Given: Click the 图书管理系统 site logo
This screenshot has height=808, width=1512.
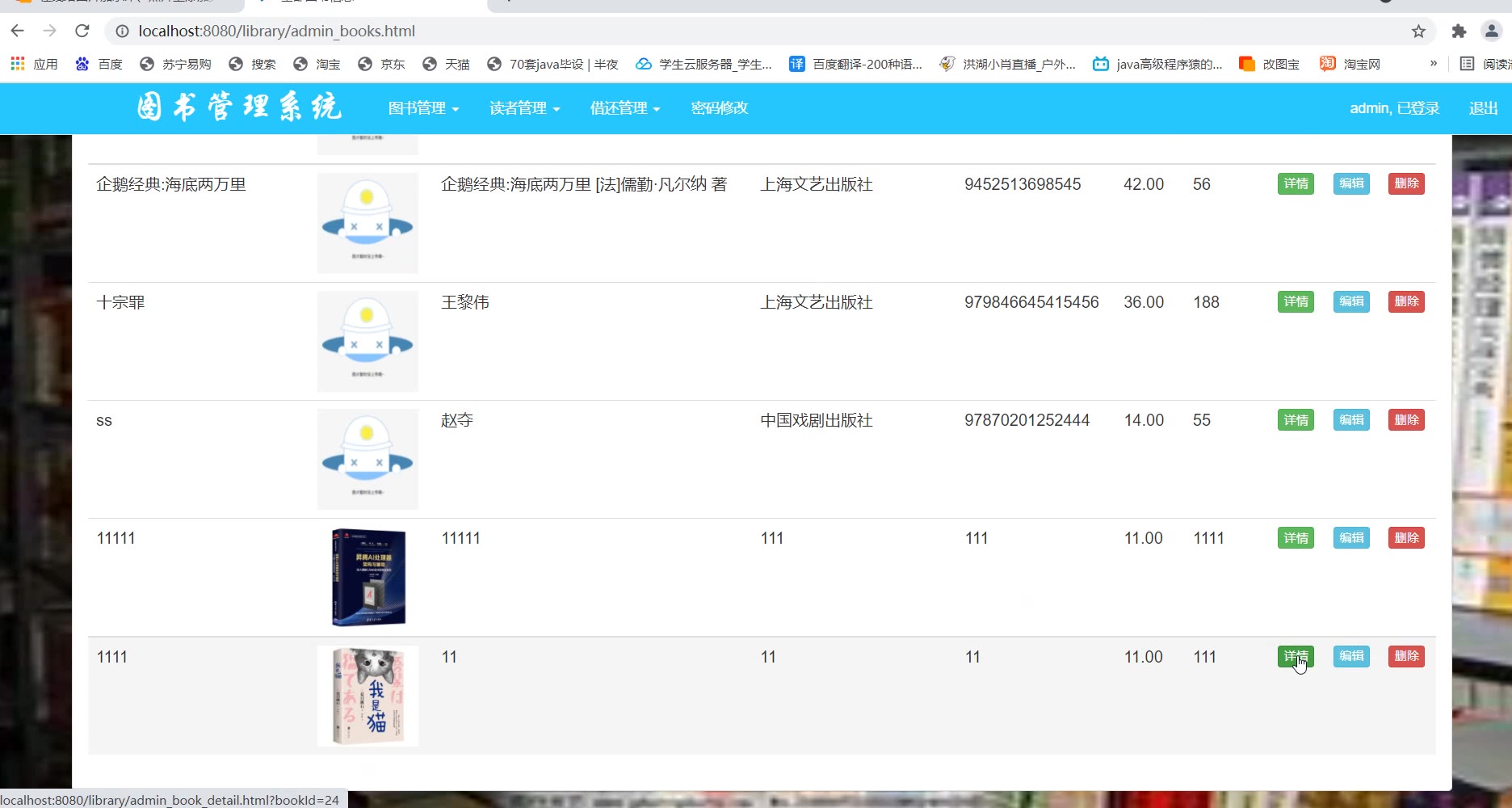Looking at the screenshot, I should click(239, 107).
